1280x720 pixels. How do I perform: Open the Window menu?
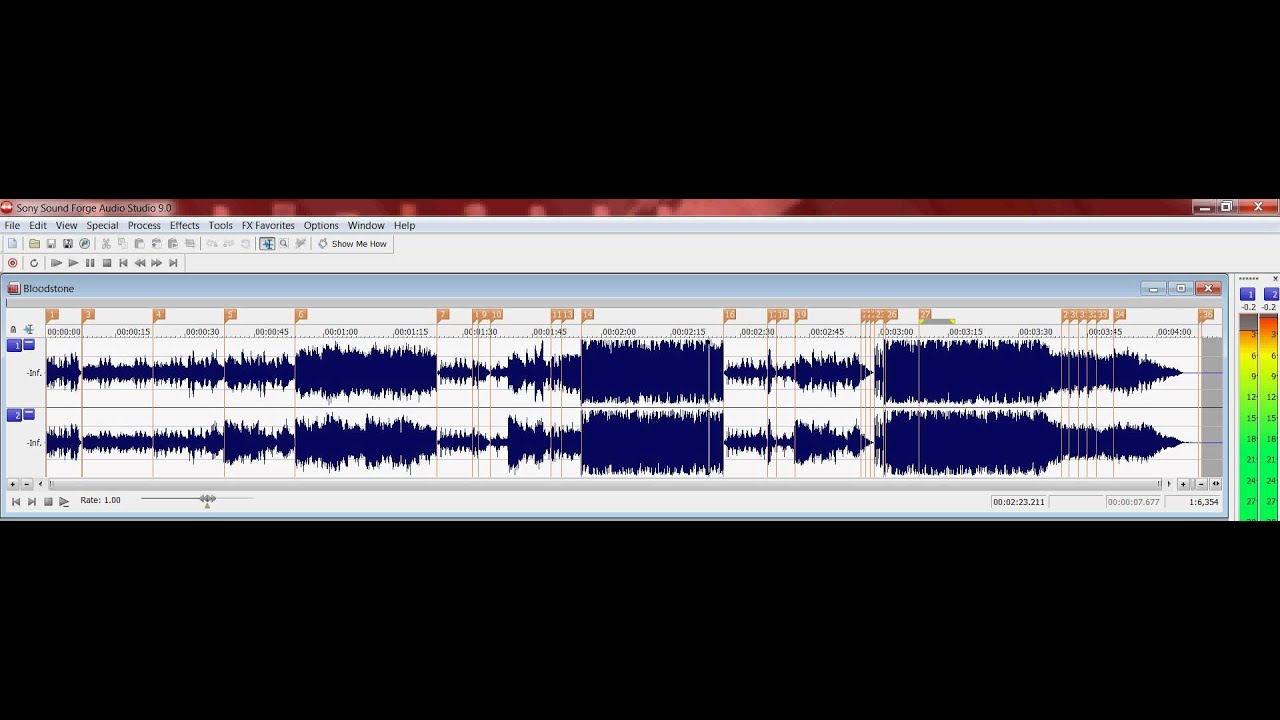pos(366,226)
